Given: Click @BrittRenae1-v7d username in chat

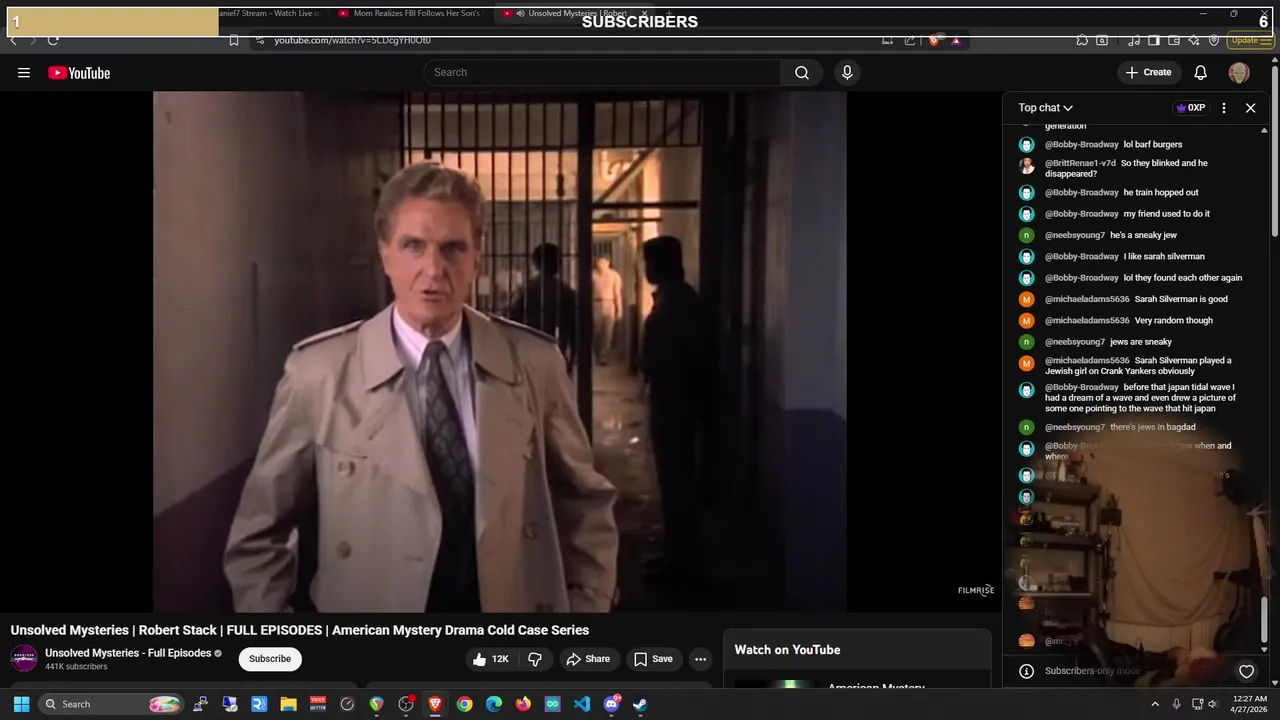Looking at the screenshot, I should 1080,163.
